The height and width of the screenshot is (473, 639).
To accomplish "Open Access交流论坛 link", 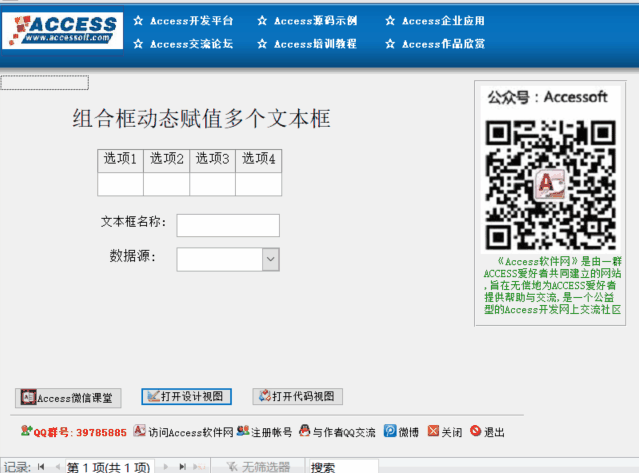I will [192, 44].
